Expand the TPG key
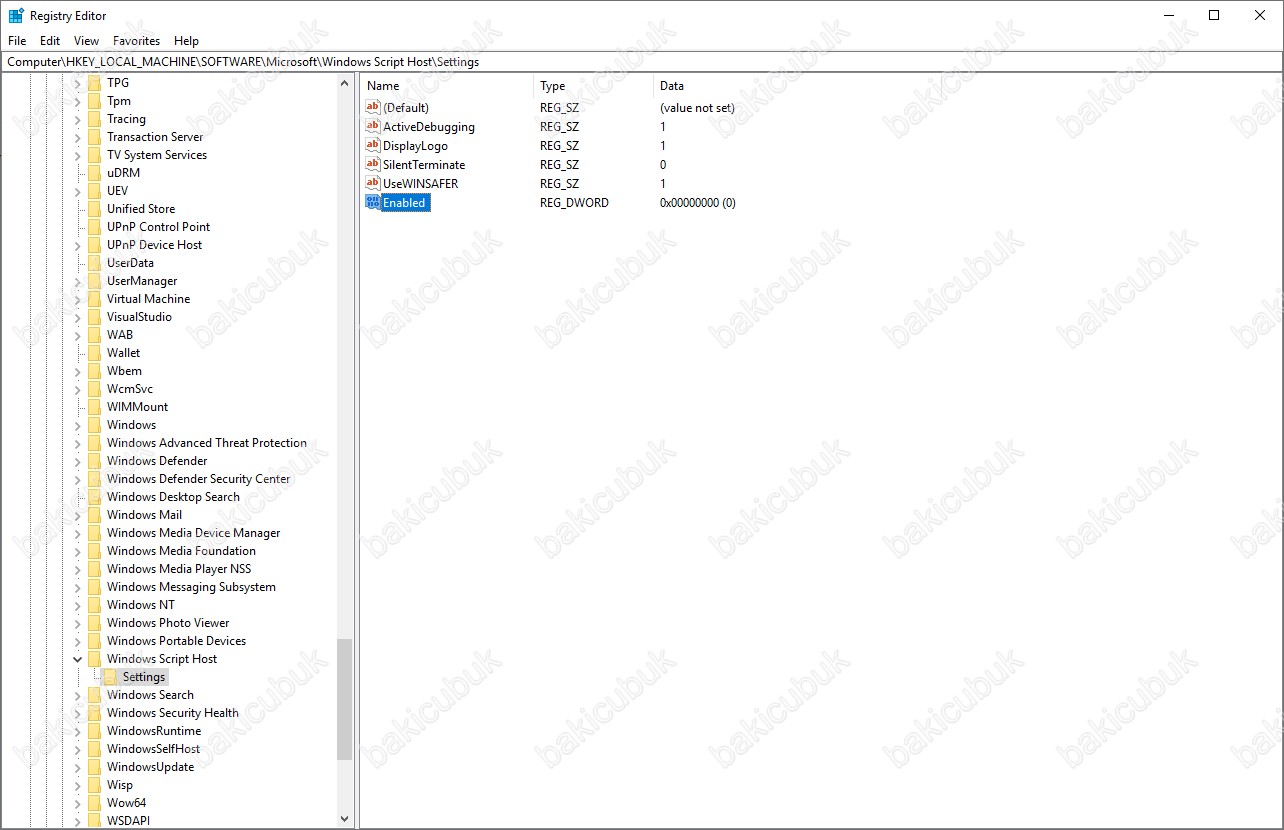The height and width of the screenshot is (830, 1284). coord(78,83)
